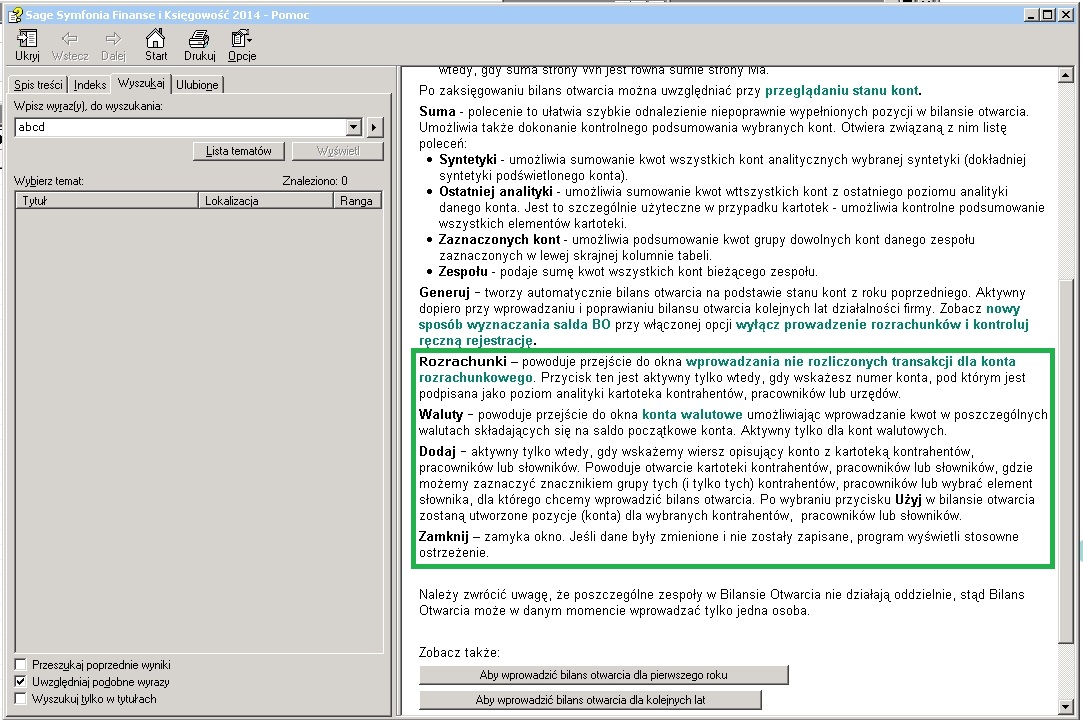The width and height of the screenshot is (1083, 720).
Task: Expand the search term dropdown arrow
Action: pos(354,127)
